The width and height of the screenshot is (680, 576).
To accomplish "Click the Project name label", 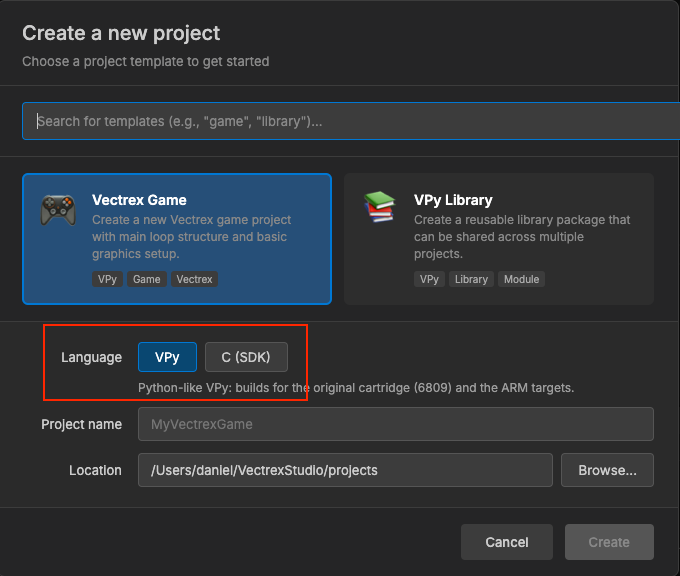I will click(x=82, y=424).
